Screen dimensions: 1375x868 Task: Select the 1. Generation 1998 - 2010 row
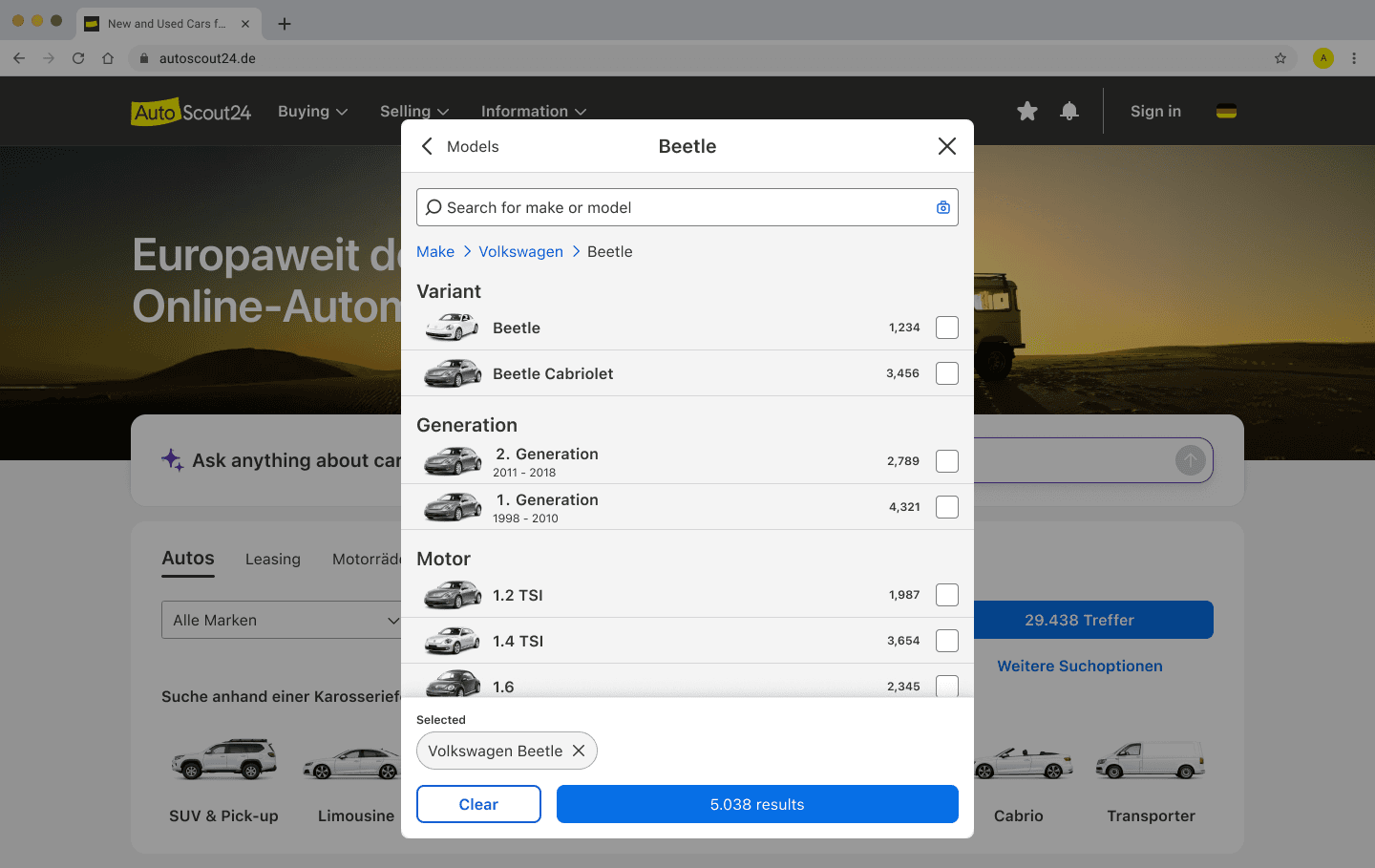tap(687, 507)
